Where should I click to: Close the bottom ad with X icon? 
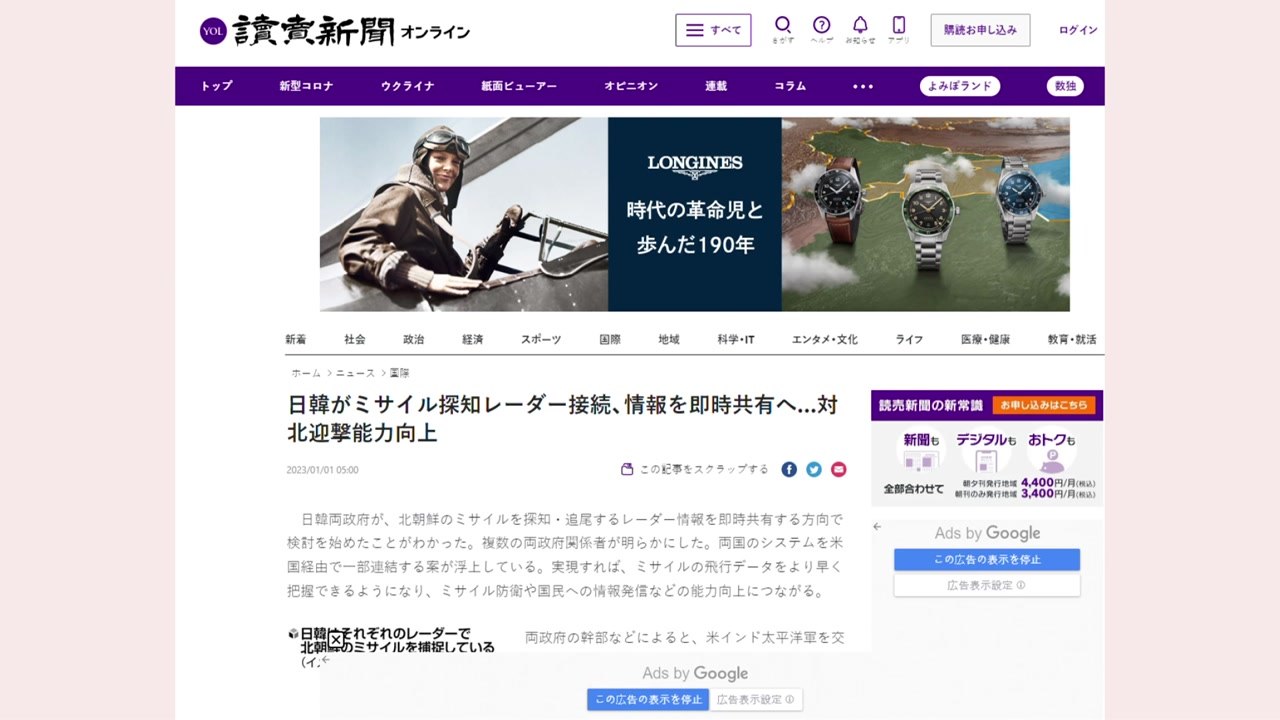[x=337, y=640]
